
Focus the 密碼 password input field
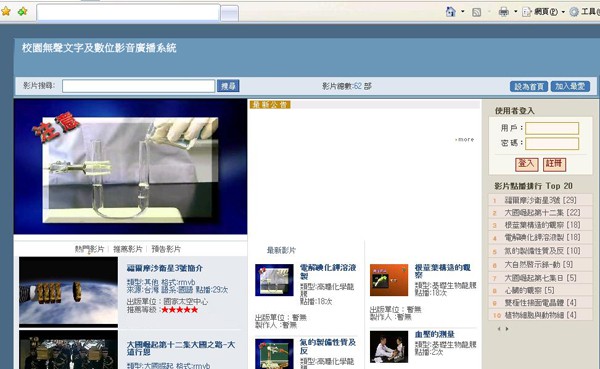pyautogui.click(x=552, y=144)
